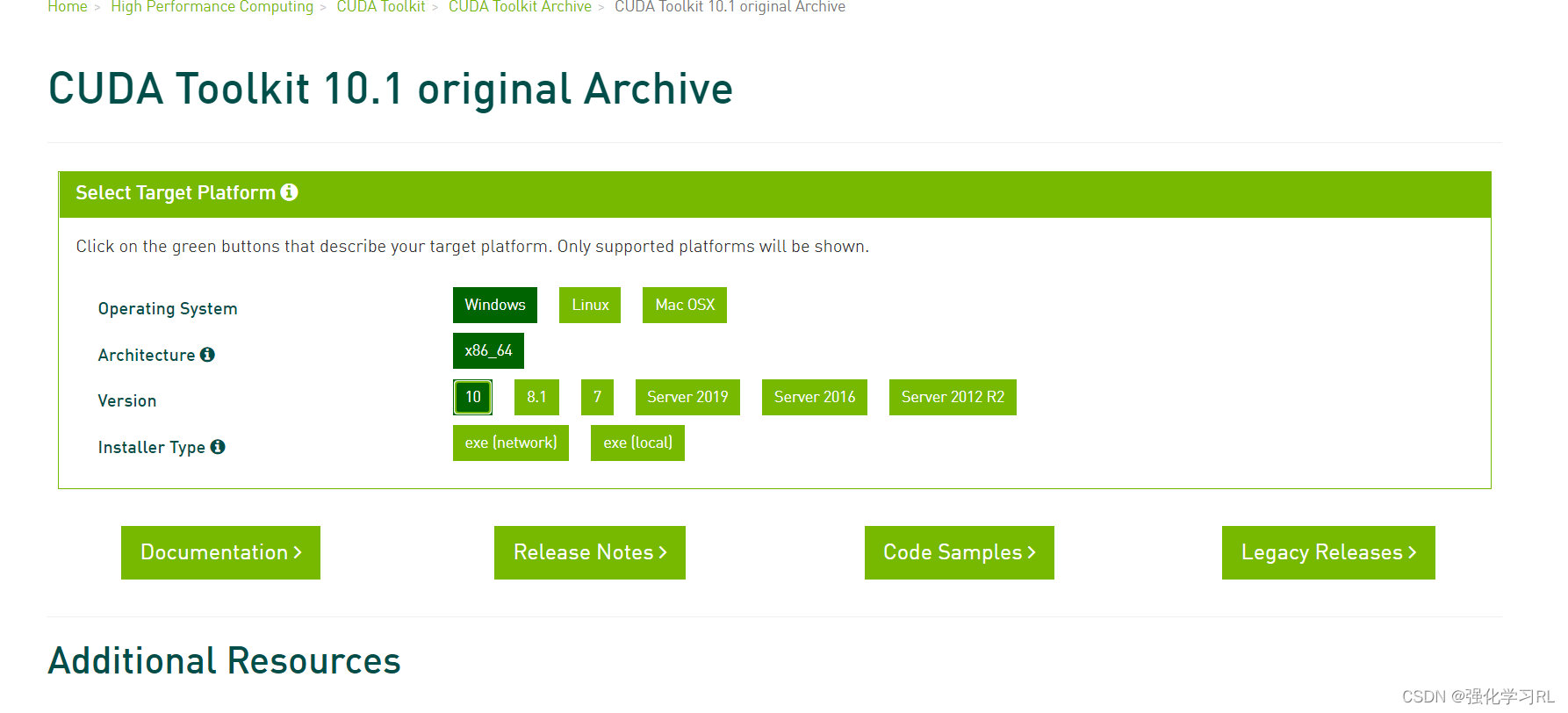This screenshot has width=1568, height=713.
Task: Click the Operating System label
Action: coord(168,308)
